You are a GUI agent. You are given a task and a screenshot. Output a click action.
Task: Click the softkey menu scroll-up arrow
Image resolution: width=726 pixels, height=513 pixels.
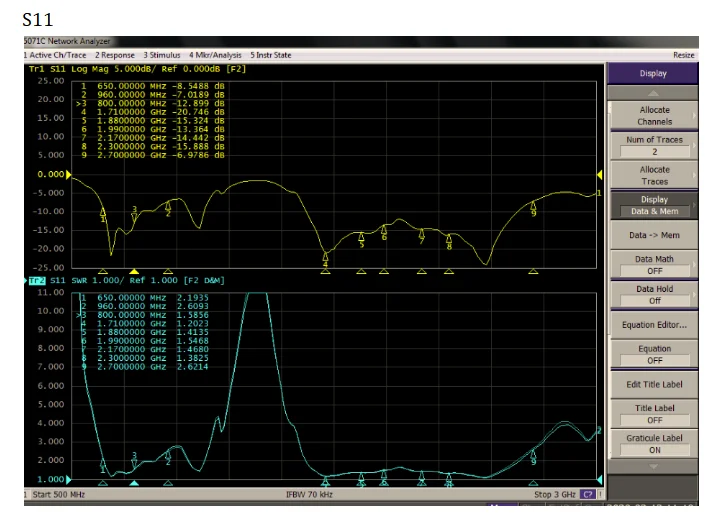pos(654,91)
